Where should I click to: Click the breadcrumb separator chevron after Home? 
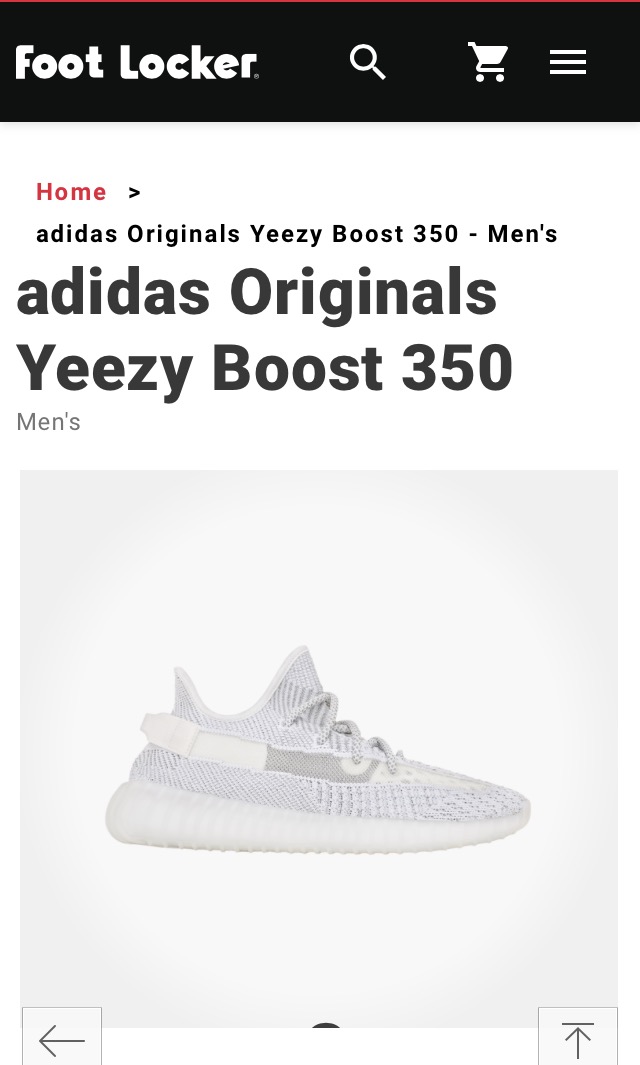[x=135, y=193]
